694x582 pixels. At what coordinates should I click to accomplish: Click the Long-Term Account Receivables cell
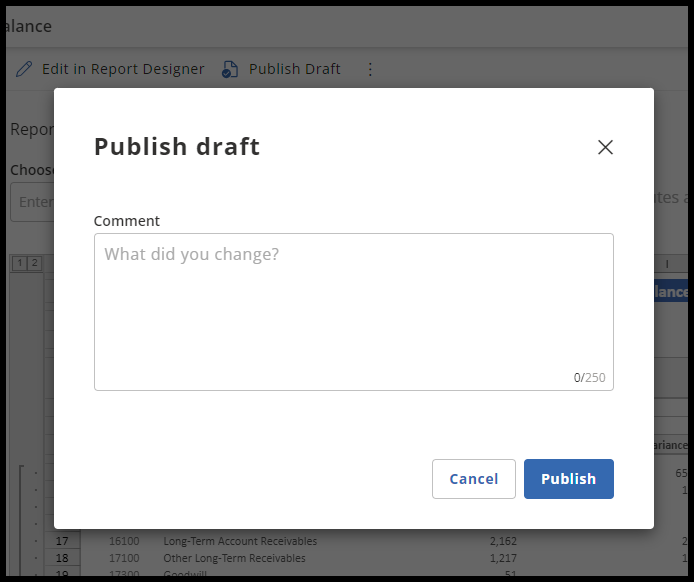(239, 541)
